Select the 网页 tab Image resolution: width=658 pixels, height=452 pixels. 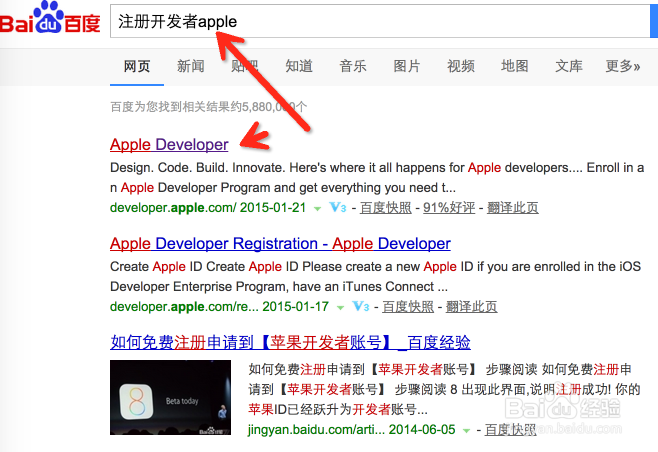click(x=137, y=66)
